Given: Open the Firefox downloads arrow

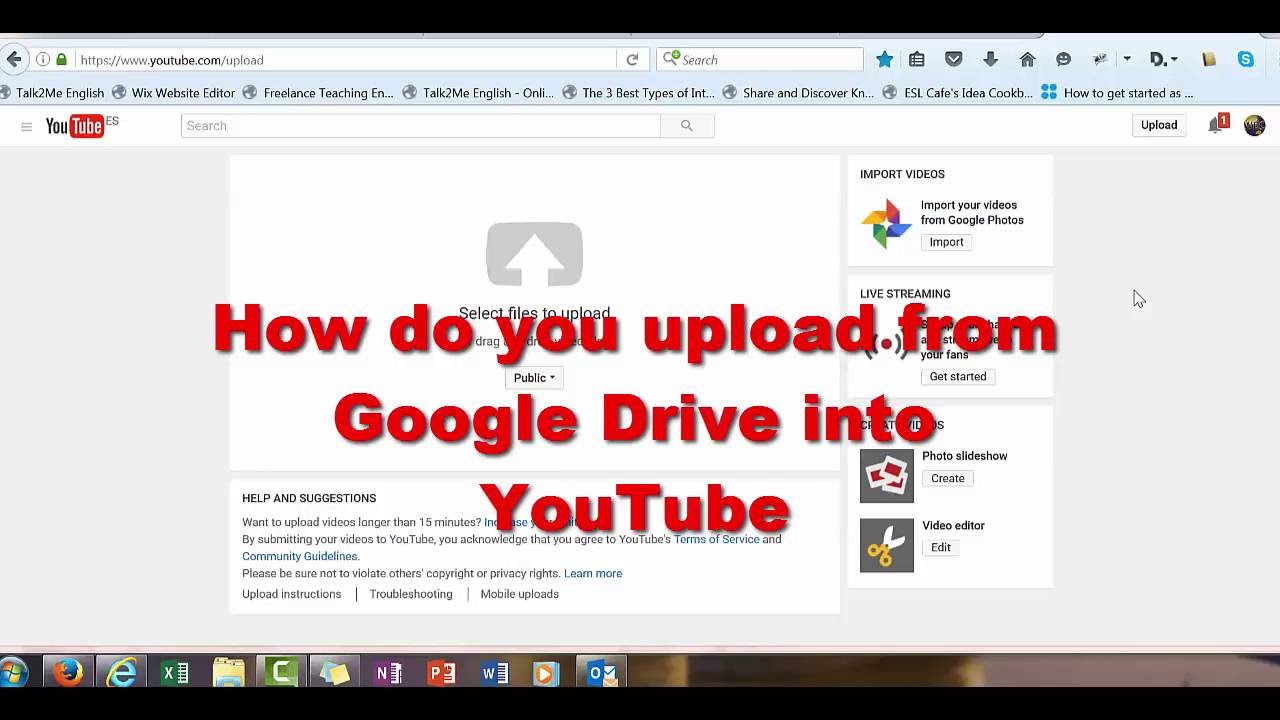Looking at the screenshot, I should [x=990, y=60].
